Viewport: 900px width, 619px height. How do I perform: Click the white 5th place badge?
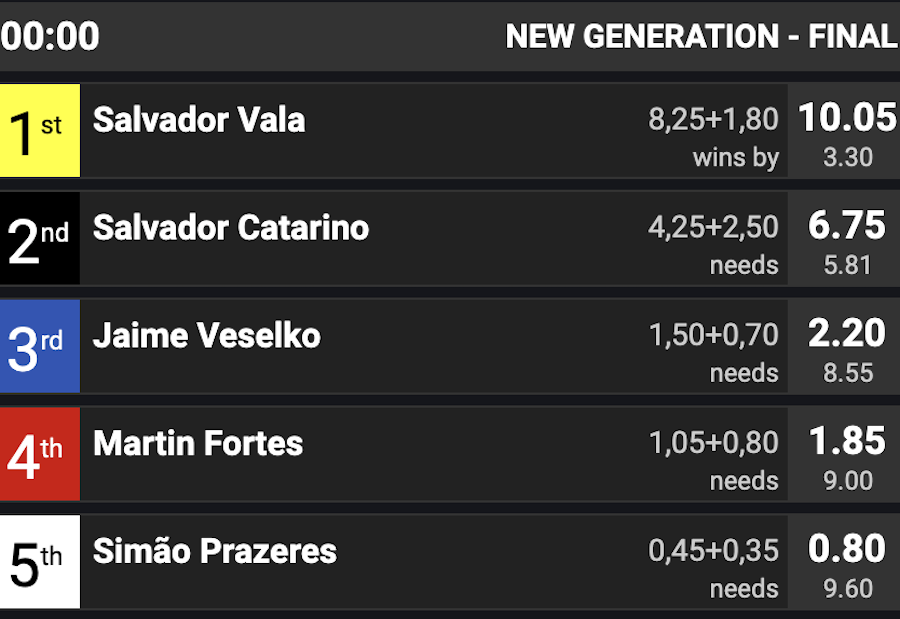pos(40,562)
